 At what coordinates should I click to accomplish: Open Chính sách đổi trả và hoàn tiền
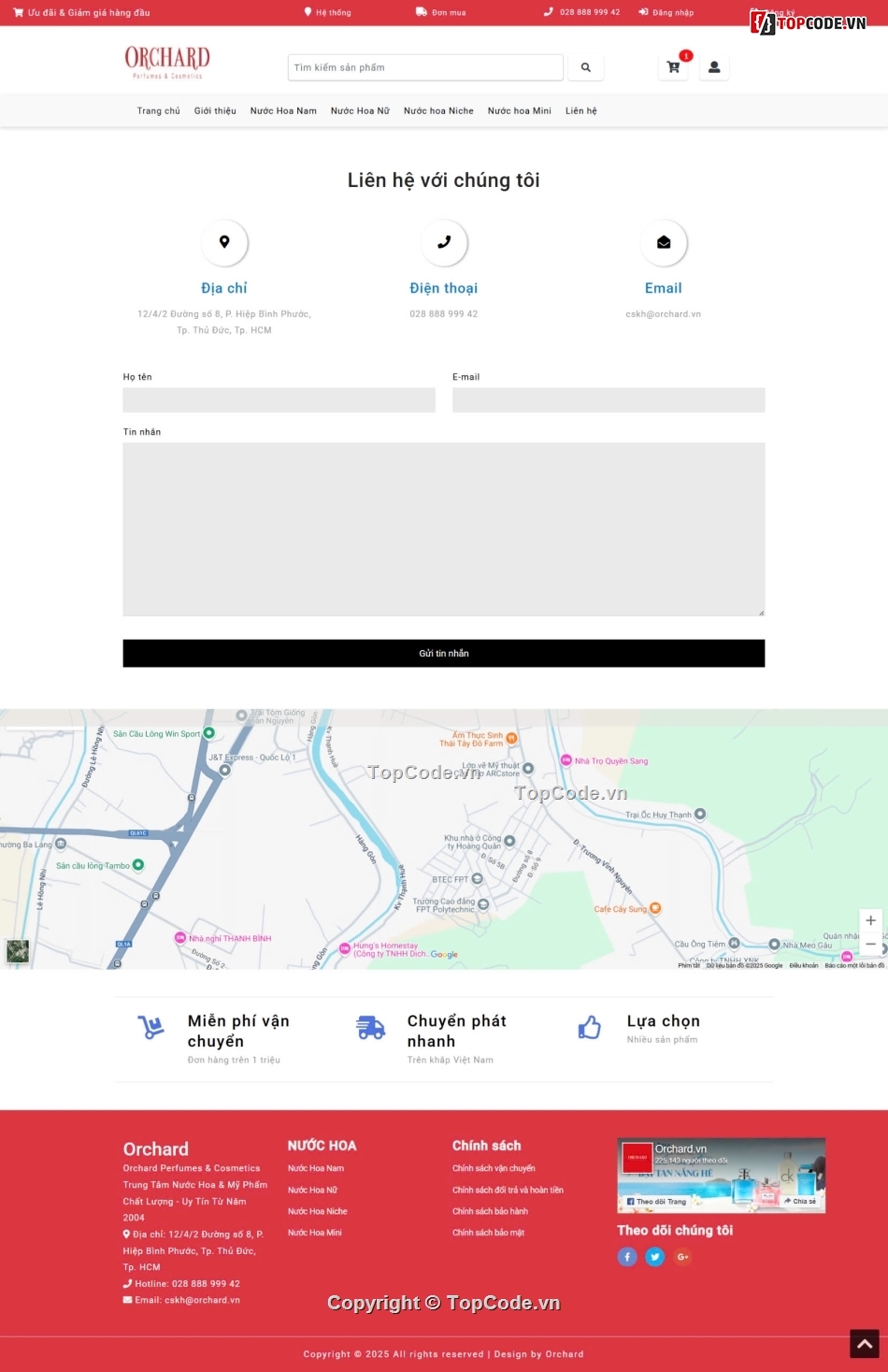click(x=508, y=1190)
